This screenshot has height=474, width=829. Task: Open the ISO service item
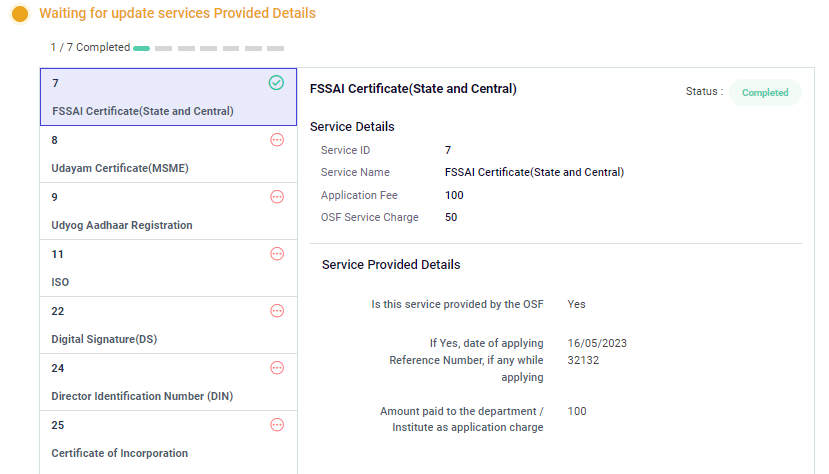(x=60, y=282)
